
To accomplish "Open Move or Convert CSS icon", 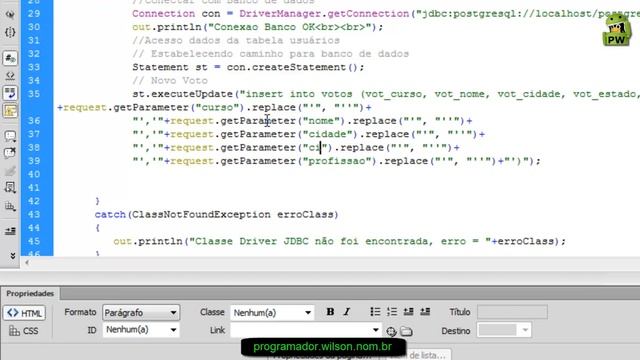I will [x=10, y=206].
